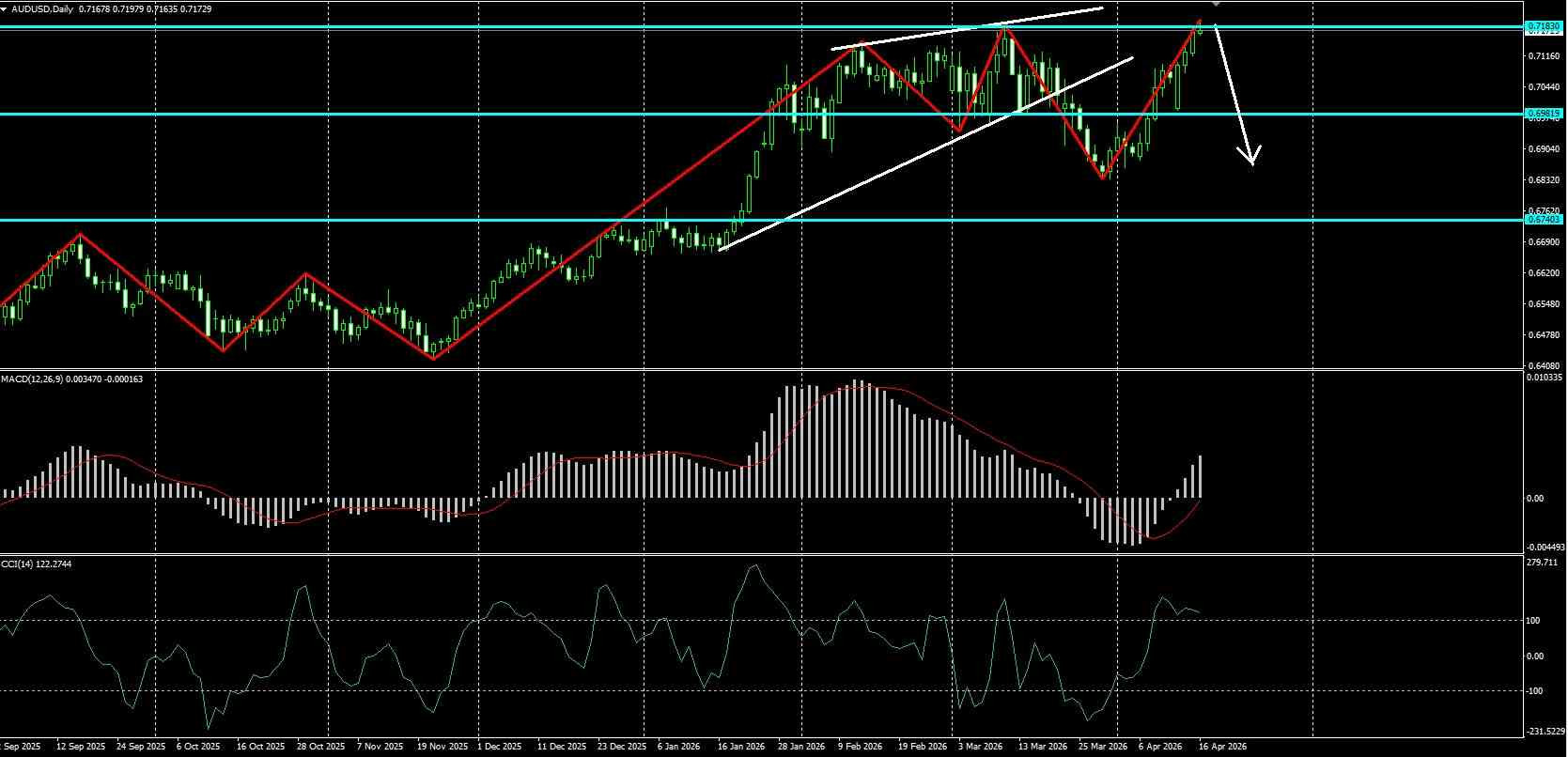Viewport: 1568px width, 757px height.
Task: Click the 0.69815 cyan price label
Action: 1544,114
